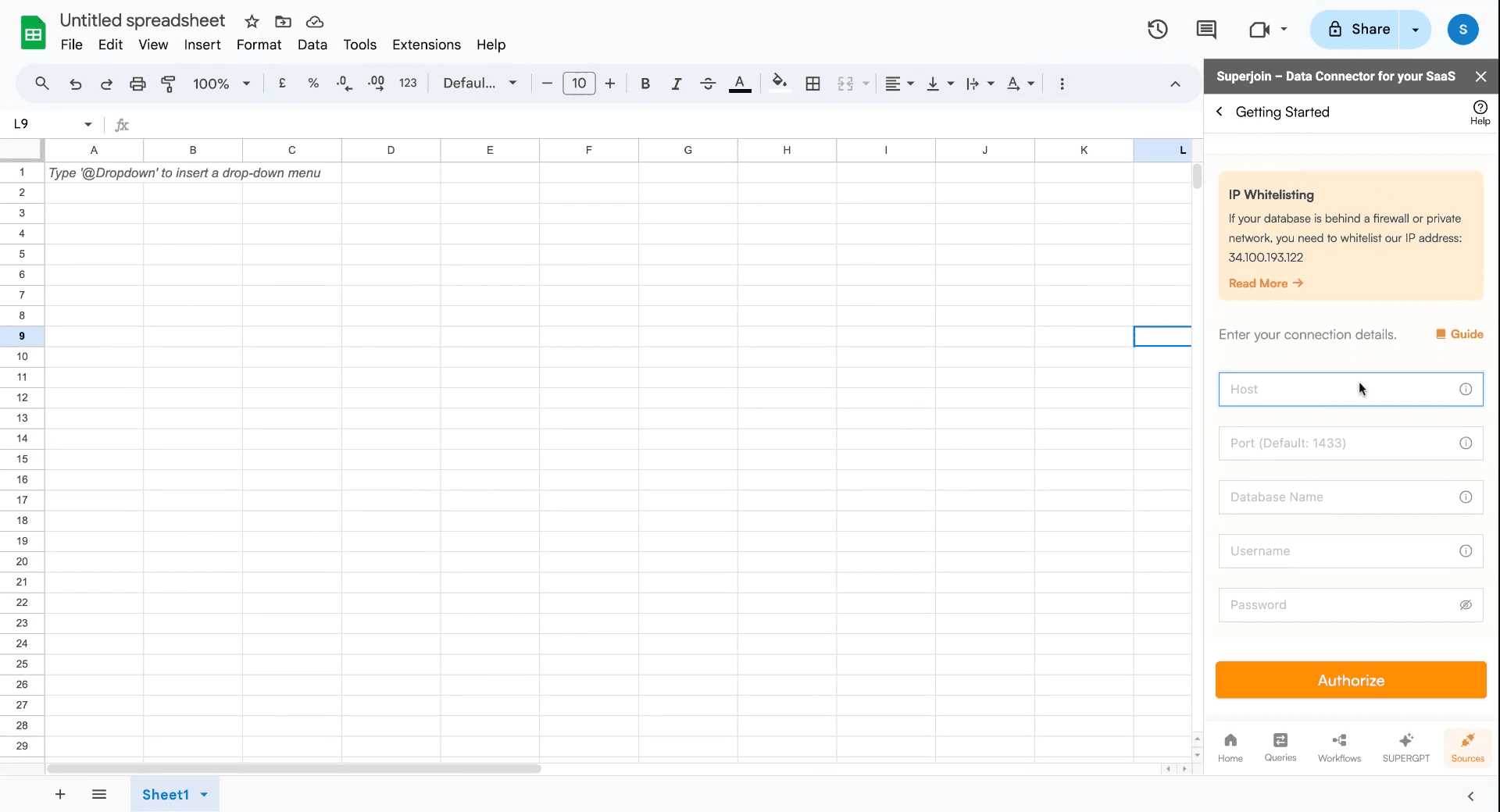Image resolution: width=1500 pixels, height=812 pixels.
Task: Open the Format menu
Action: (x=259, y=45)
